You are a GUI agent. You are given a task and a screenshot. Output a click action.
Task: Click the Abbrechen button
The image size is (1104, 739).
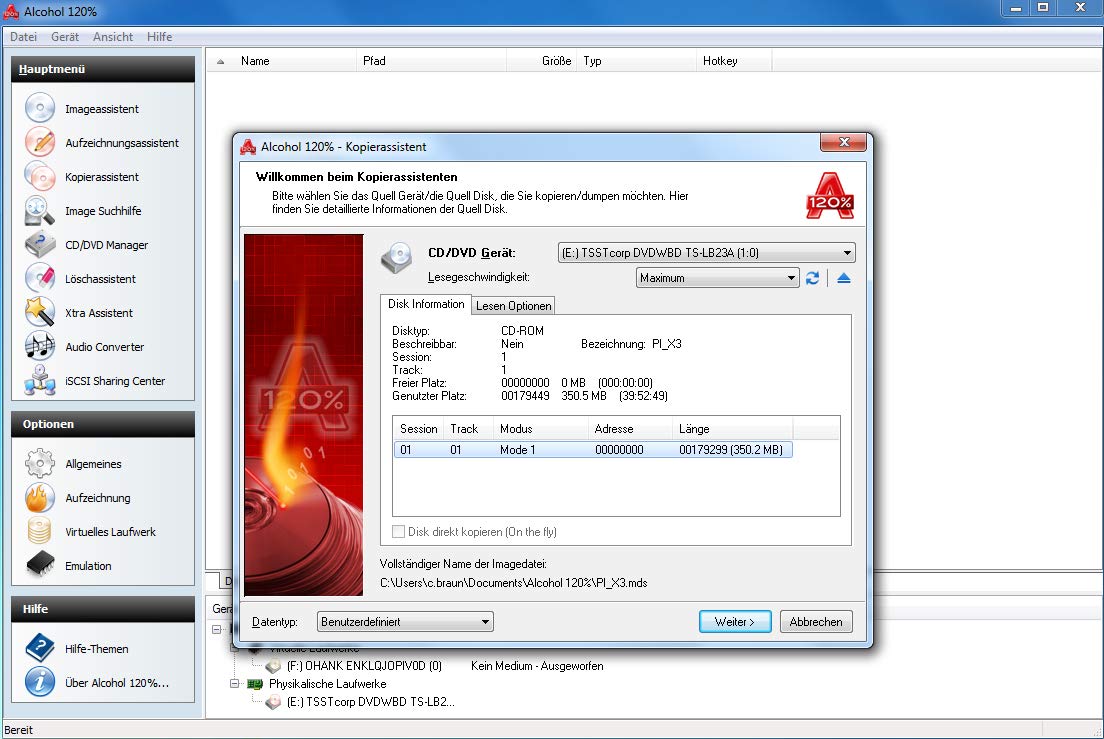tap(816, 621)
